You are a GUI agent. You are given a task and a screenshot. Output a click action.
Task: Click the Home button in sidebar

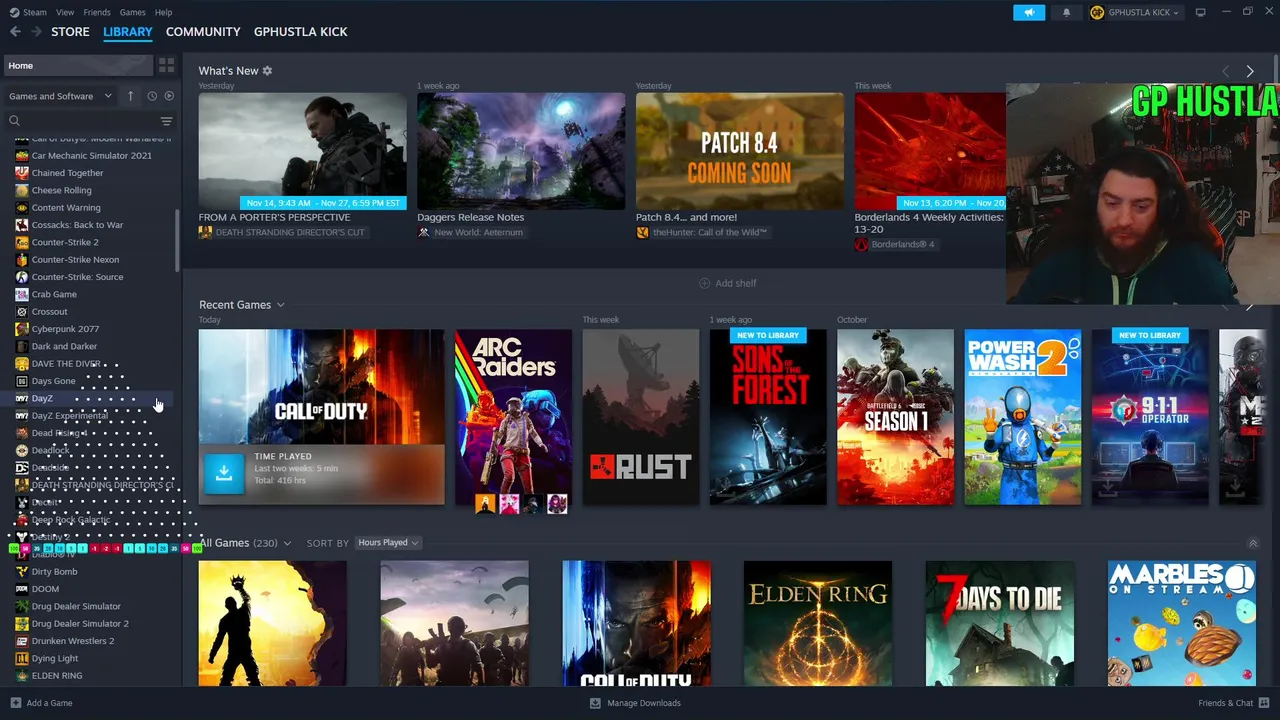[76, 65]
